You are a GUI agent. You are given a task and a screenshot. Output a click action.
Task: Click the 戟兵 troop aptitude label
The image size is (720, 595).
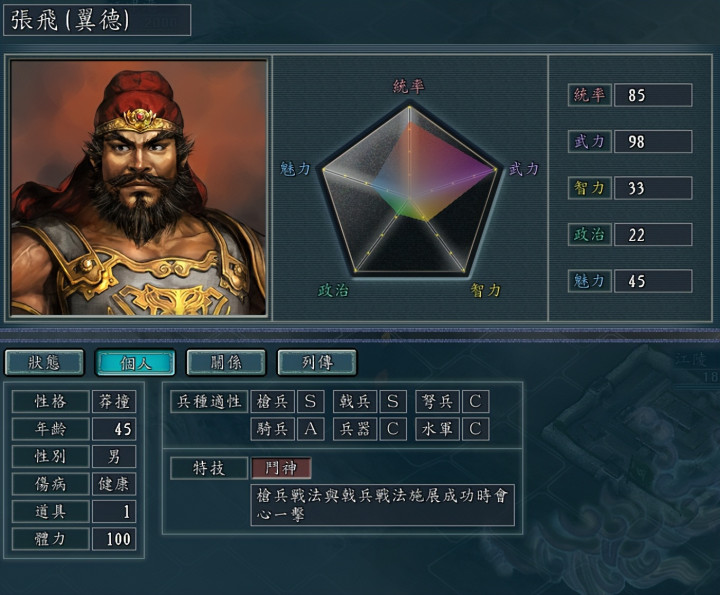pos(355,402)
